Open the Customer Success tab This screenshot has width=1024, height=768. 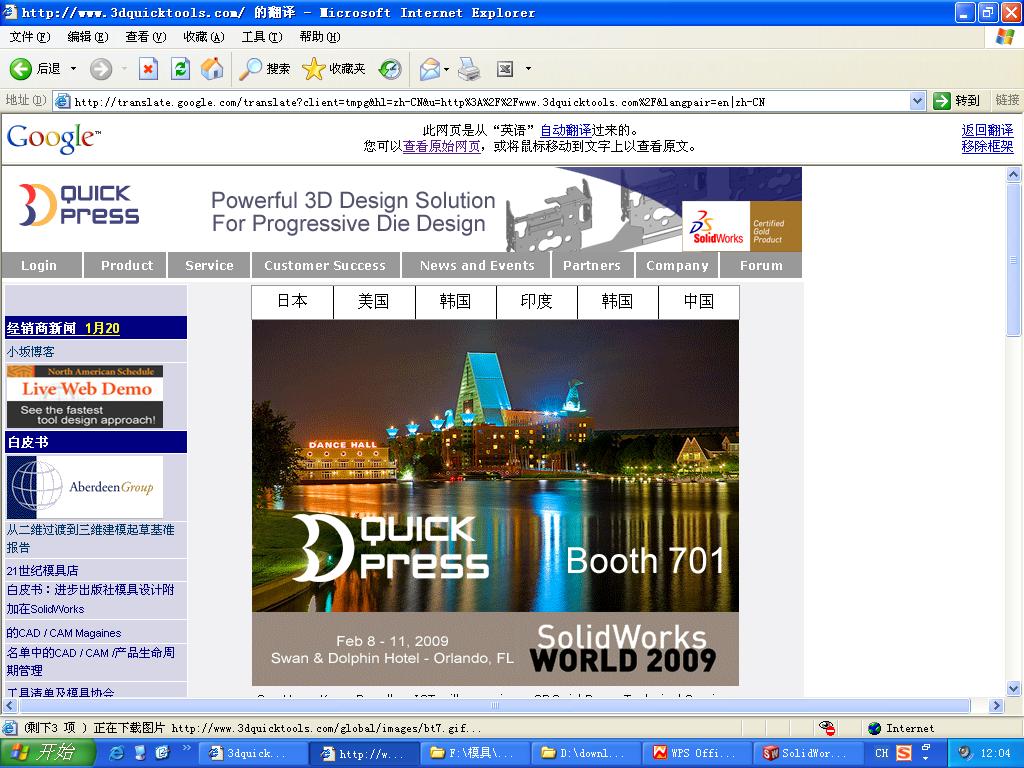click(325, 265)
